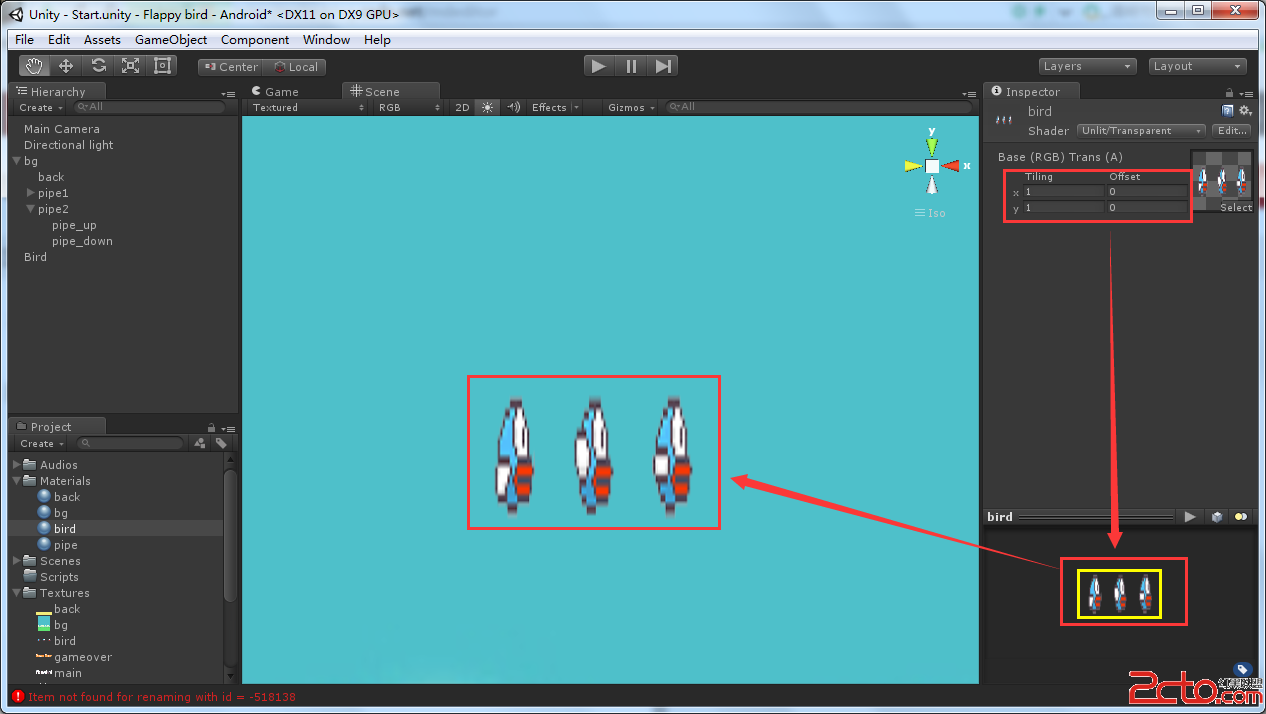Select the Rotate tool
This screenshot has width=1266, height=714.
point(98,66)
